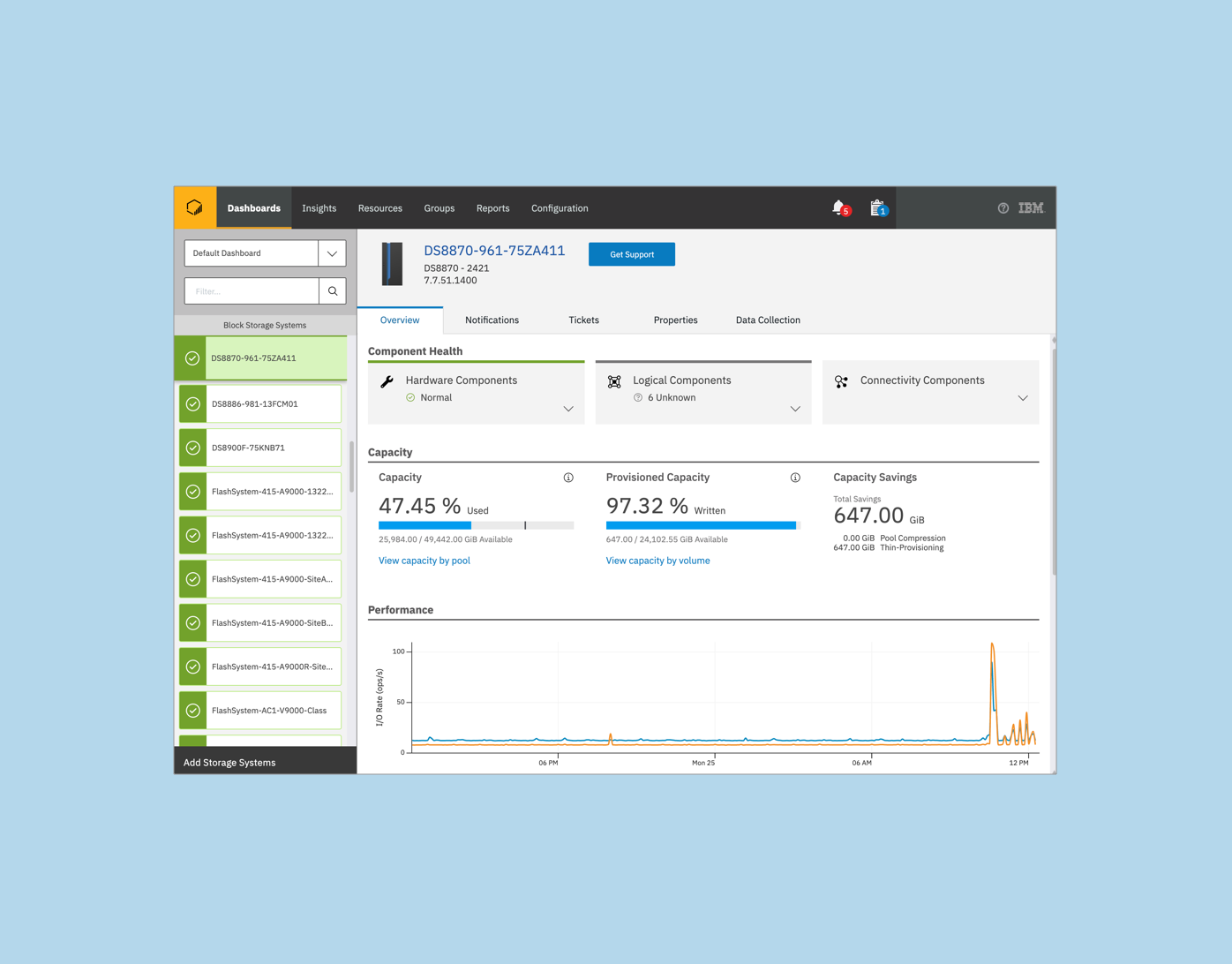Viewport: 1232px width, 964px height.
Task: Click the search magnifier icon beside Filter
Action: click(333, 291)
